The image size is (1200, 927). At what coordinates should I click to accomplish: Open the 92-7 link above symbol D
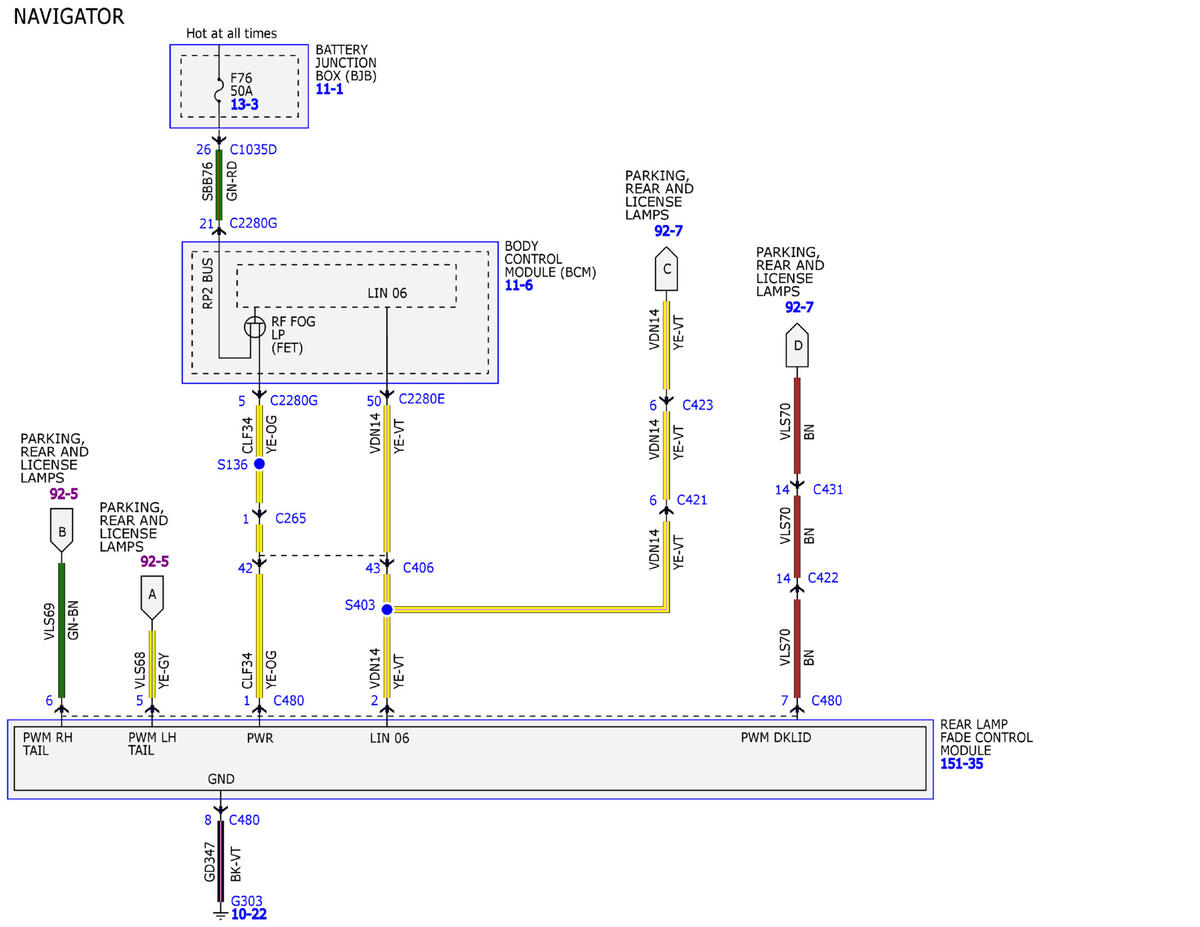[x=799, y=307]
